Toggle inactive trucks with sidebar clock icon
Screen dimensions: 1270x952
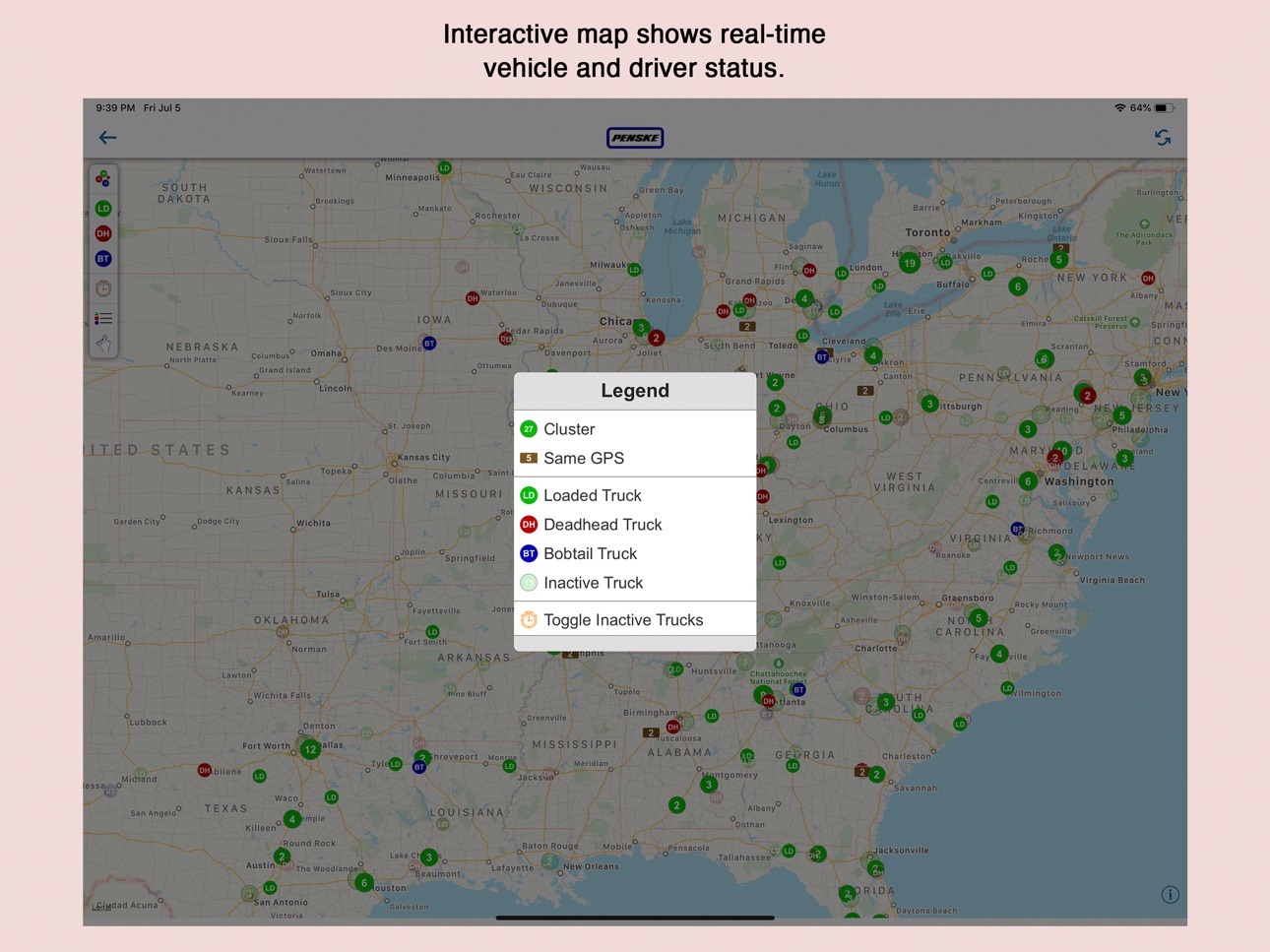(103, 288)
